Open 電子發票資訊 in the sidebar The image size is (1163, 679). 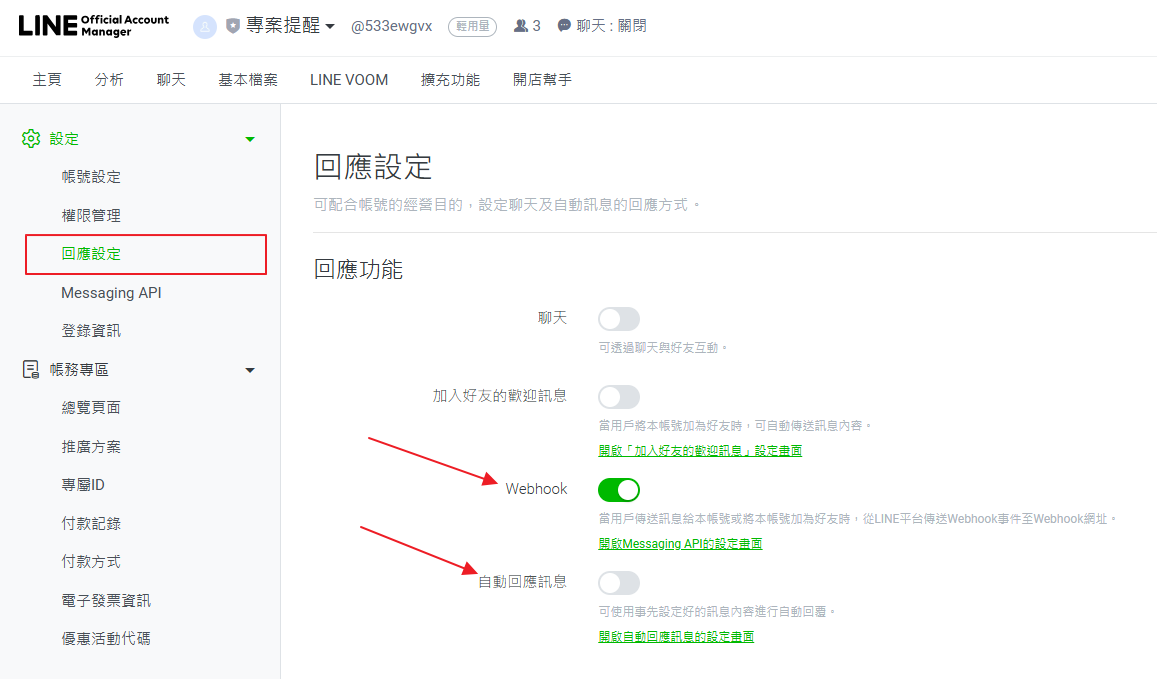coord(106,600)
